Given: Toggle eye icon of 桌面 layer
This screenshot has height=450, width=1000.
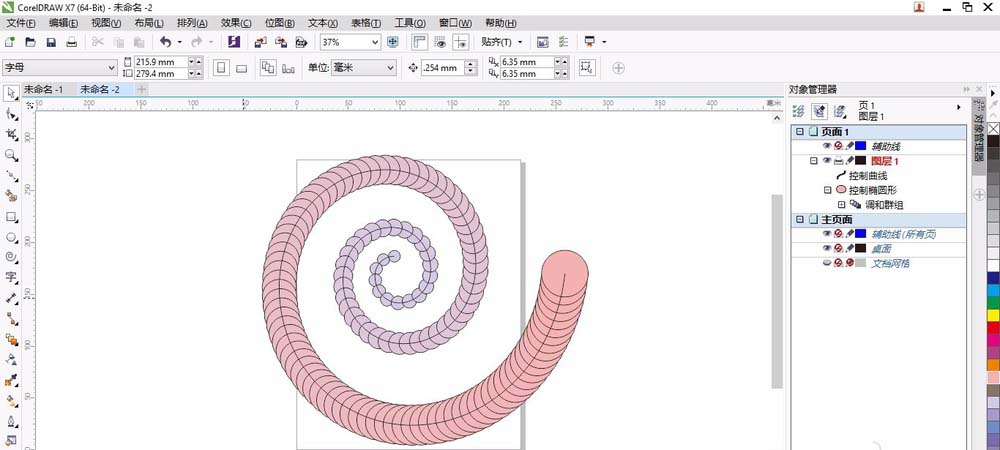Looking at the screenshot, I should (827, 248).
